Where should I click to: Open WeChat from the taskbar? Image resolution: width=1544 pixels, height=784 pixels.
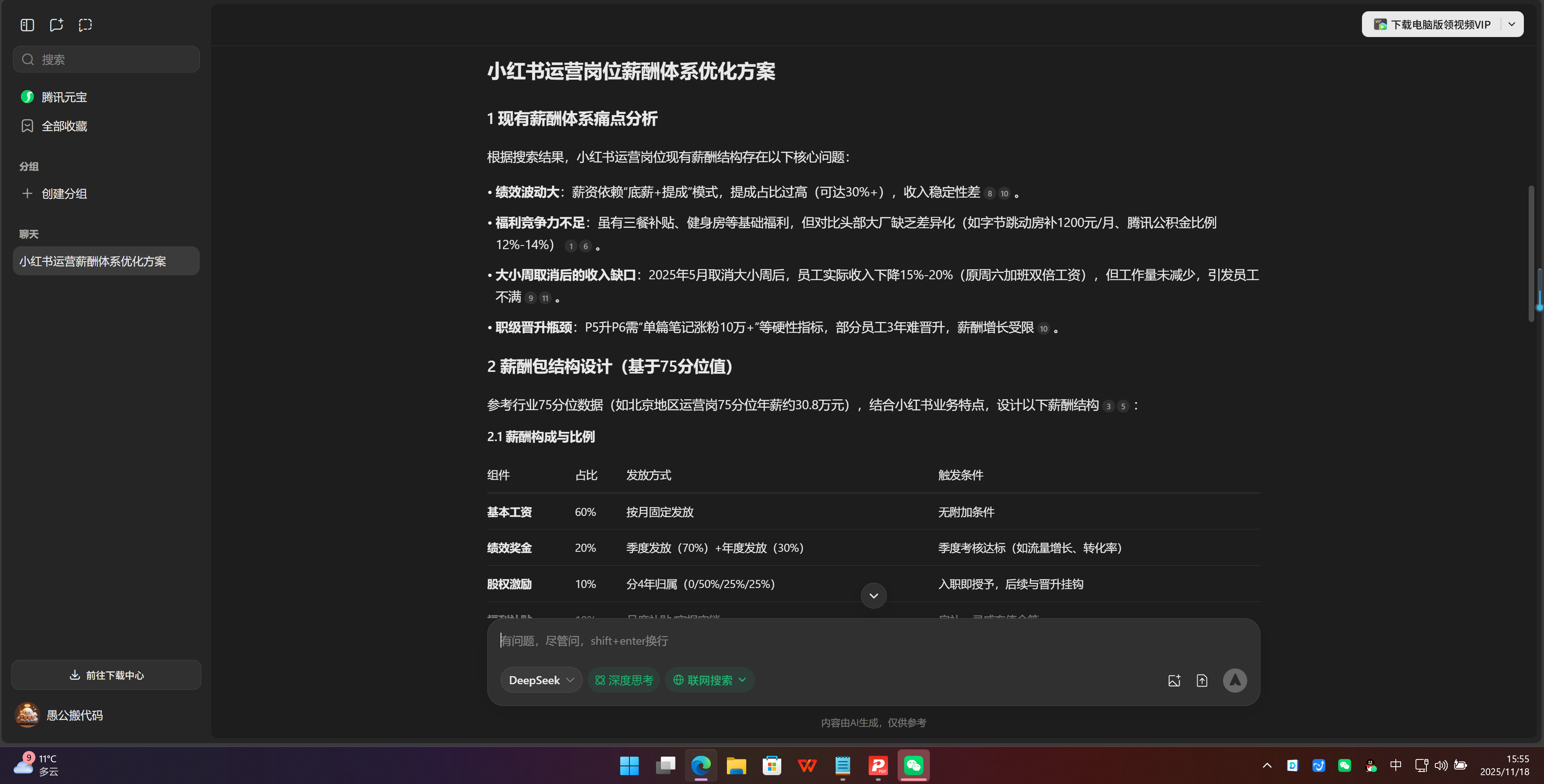tap(913, 765)
